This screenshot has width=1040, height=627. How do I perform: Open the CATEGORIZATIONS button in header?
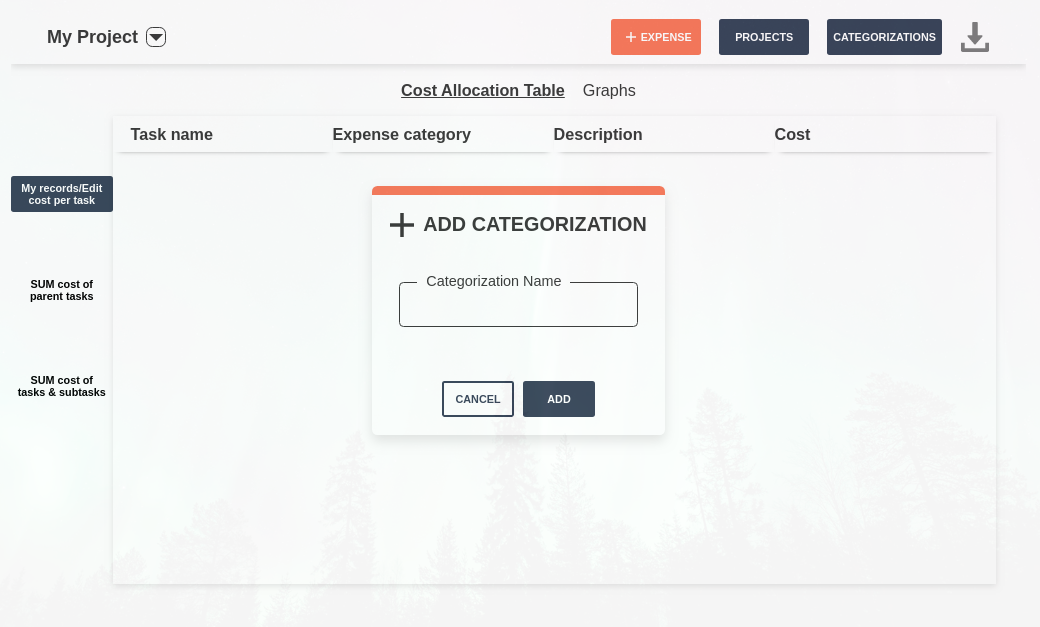click(884, 37)
